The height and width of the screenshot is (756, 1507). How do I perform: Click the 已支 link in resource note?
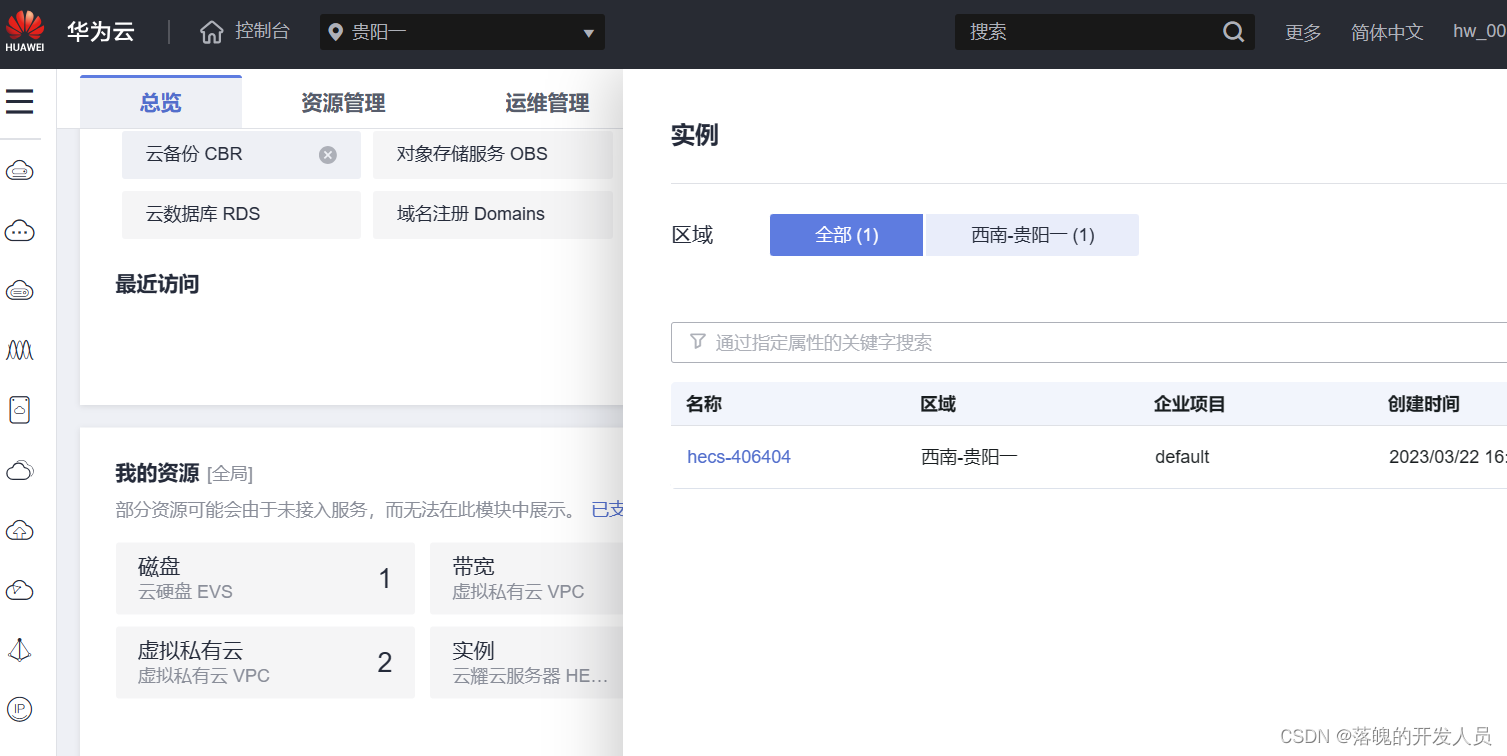pos(607,510)
